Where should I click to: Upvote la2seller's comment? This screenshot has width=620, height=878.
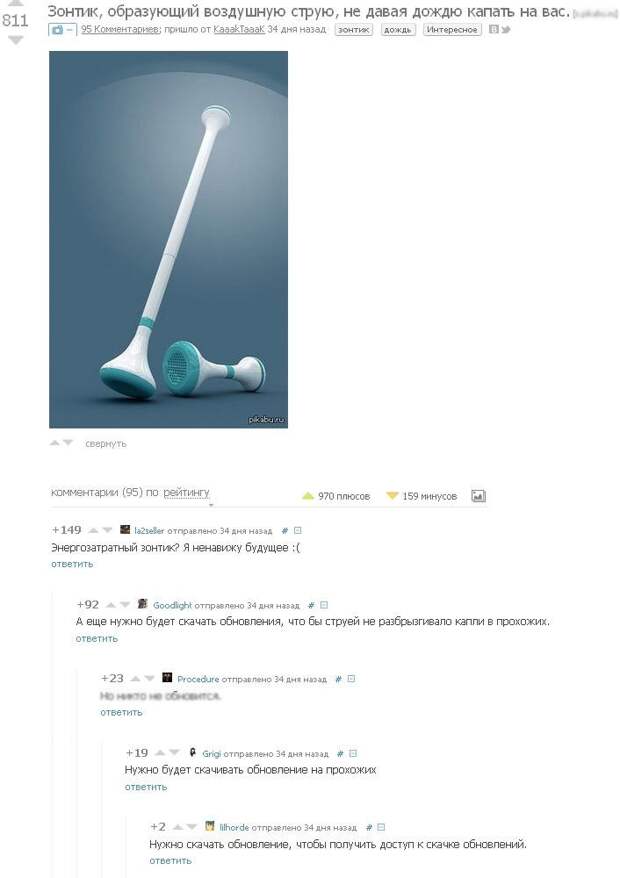[94, 530]
